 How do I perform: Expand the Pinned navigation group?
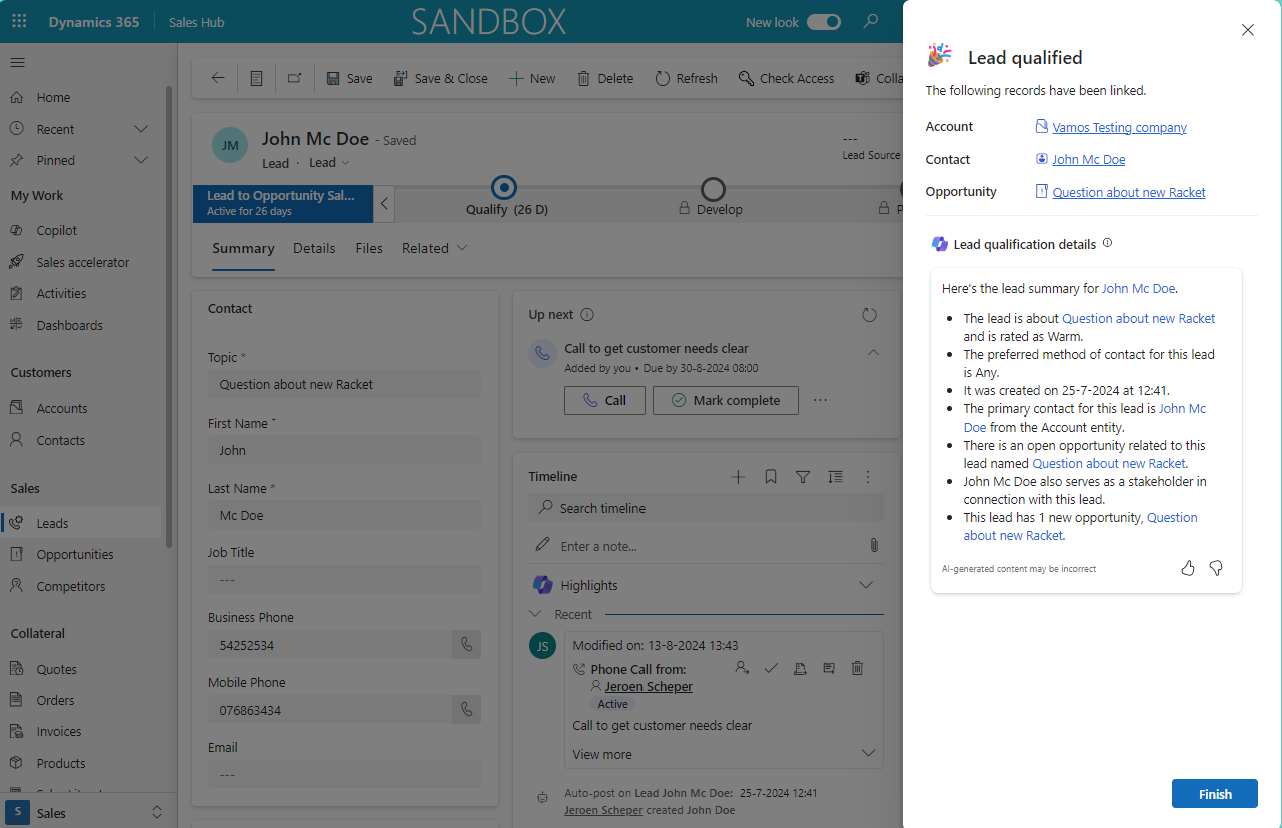click(x=141, y=160)
